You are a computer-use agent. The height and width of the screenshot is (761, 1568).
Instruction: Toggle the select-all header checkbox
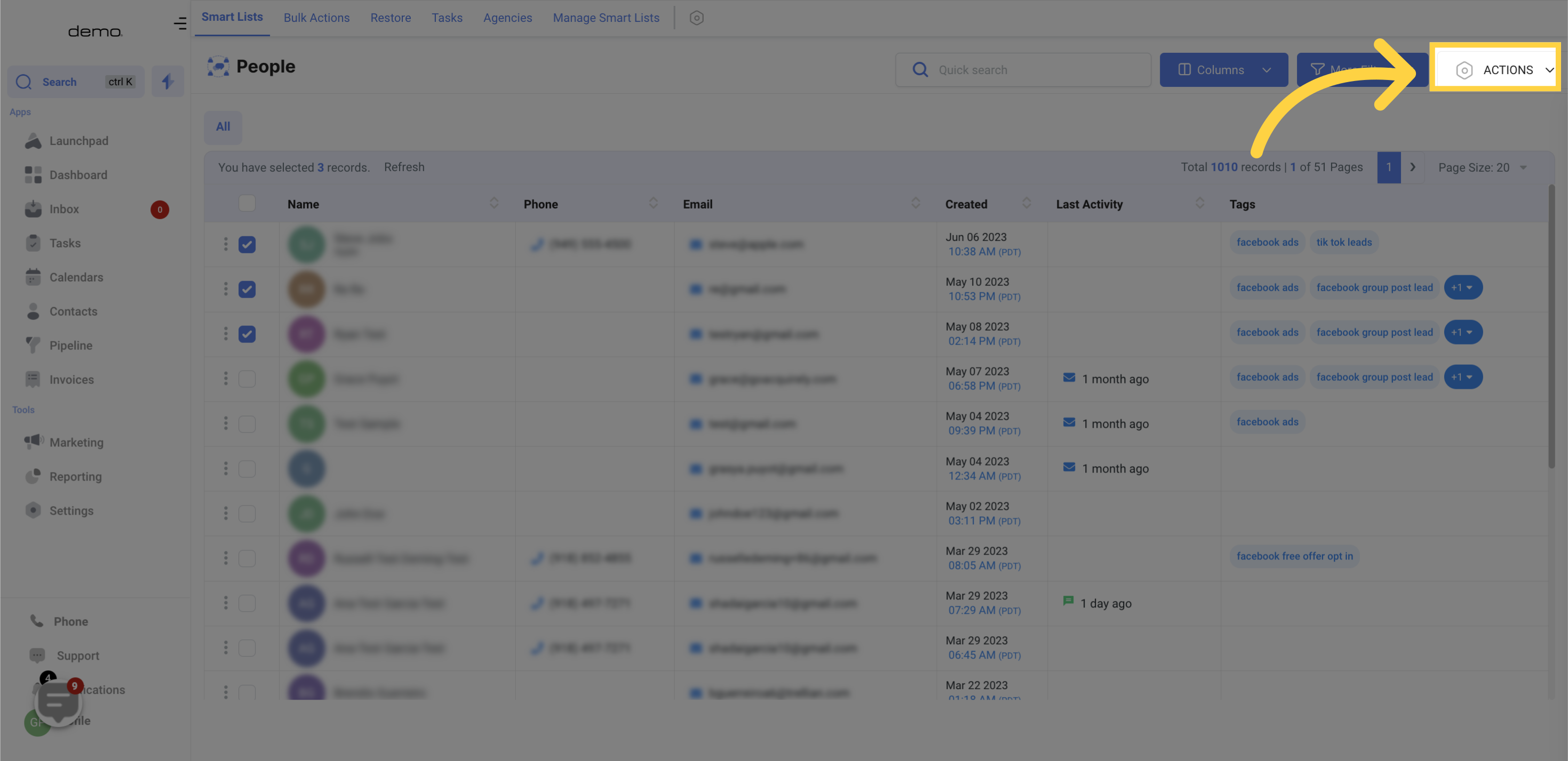[246, 203]
